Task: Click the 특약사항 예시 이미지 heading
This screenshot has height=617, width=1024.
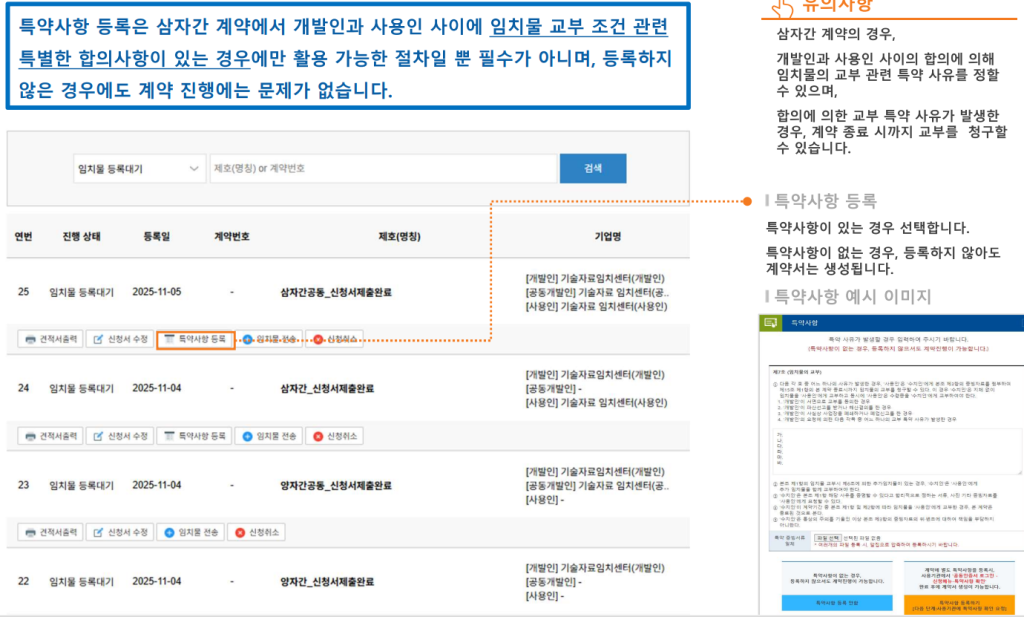Action: click(852, 297)
